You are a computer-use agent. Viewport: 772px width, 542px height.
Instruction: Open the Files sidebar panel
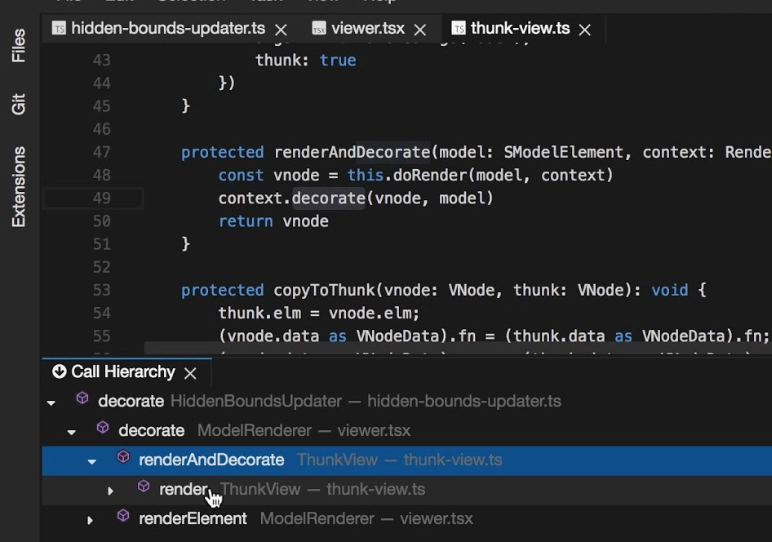(19, 45)
